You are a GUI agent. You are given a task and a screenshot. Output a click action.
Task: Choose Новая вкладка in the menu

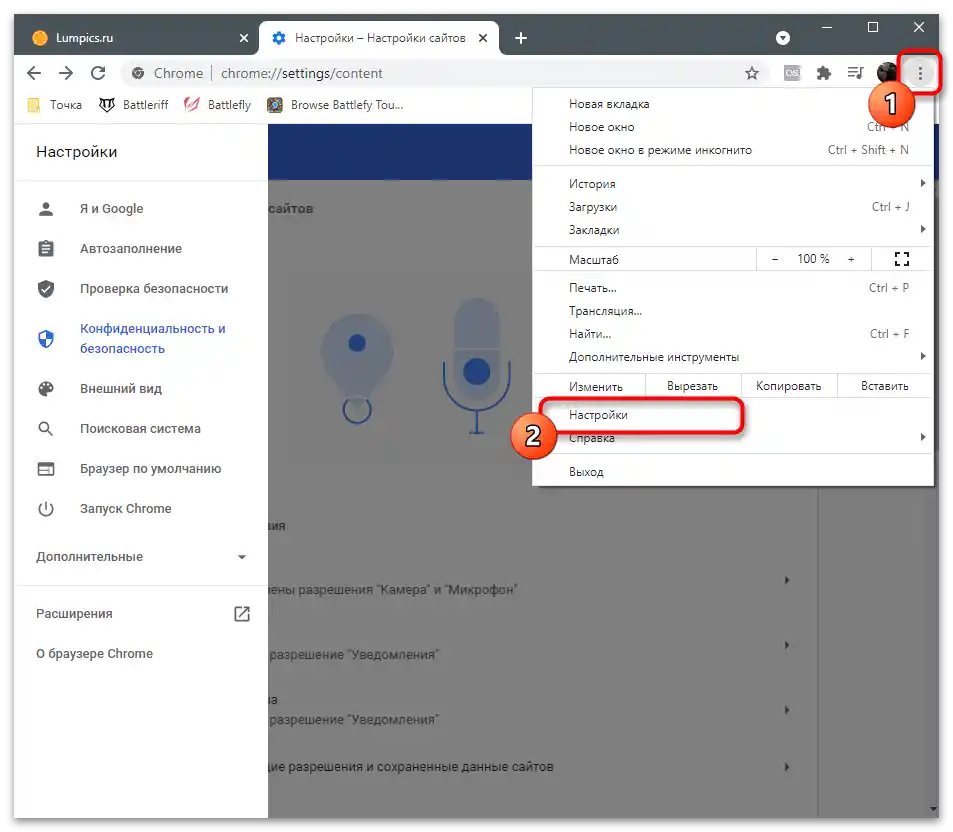pyautogui.click(x=733, y=104)
